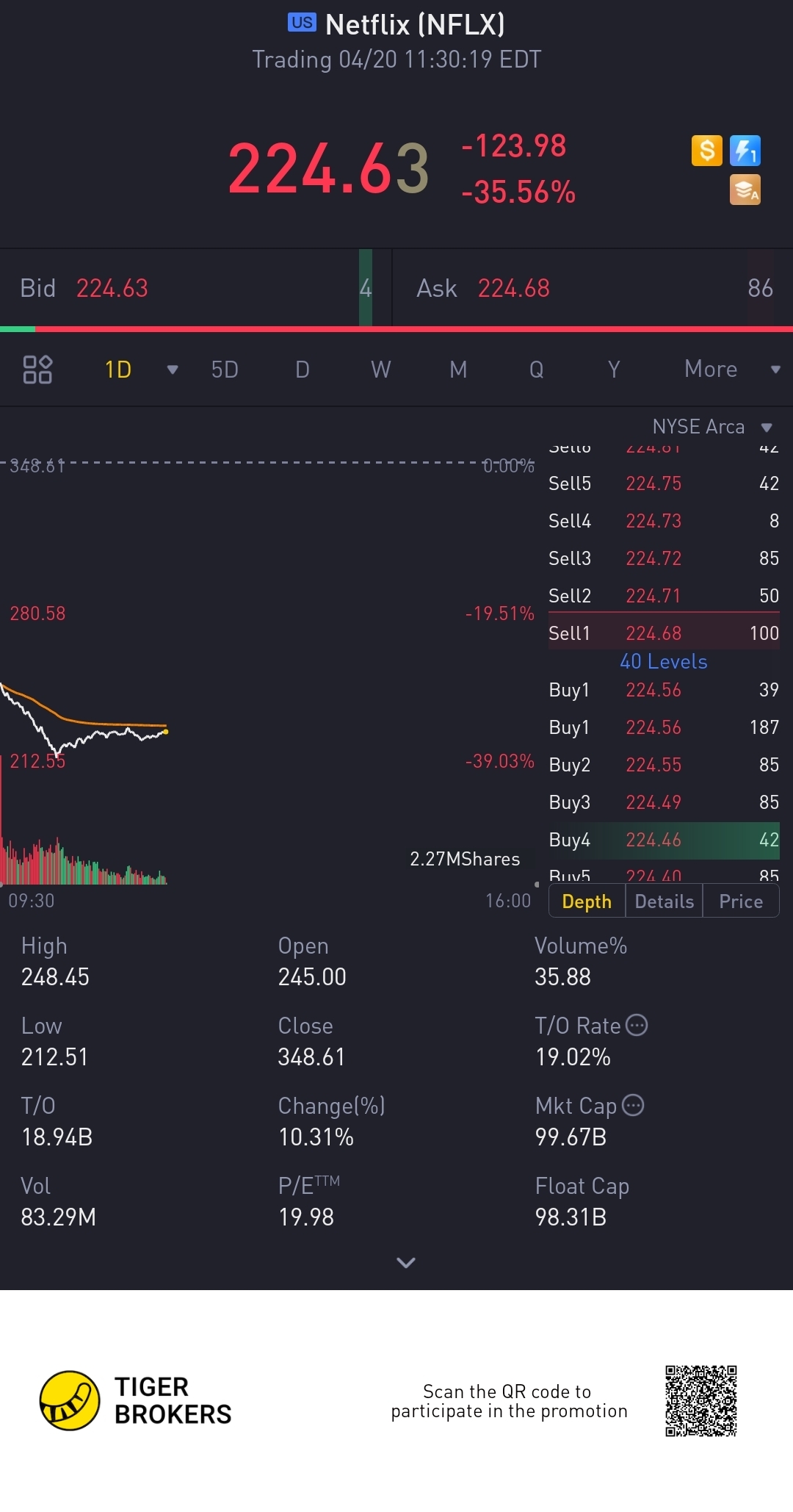Switch to the Q quarterly chart tab

537,369
